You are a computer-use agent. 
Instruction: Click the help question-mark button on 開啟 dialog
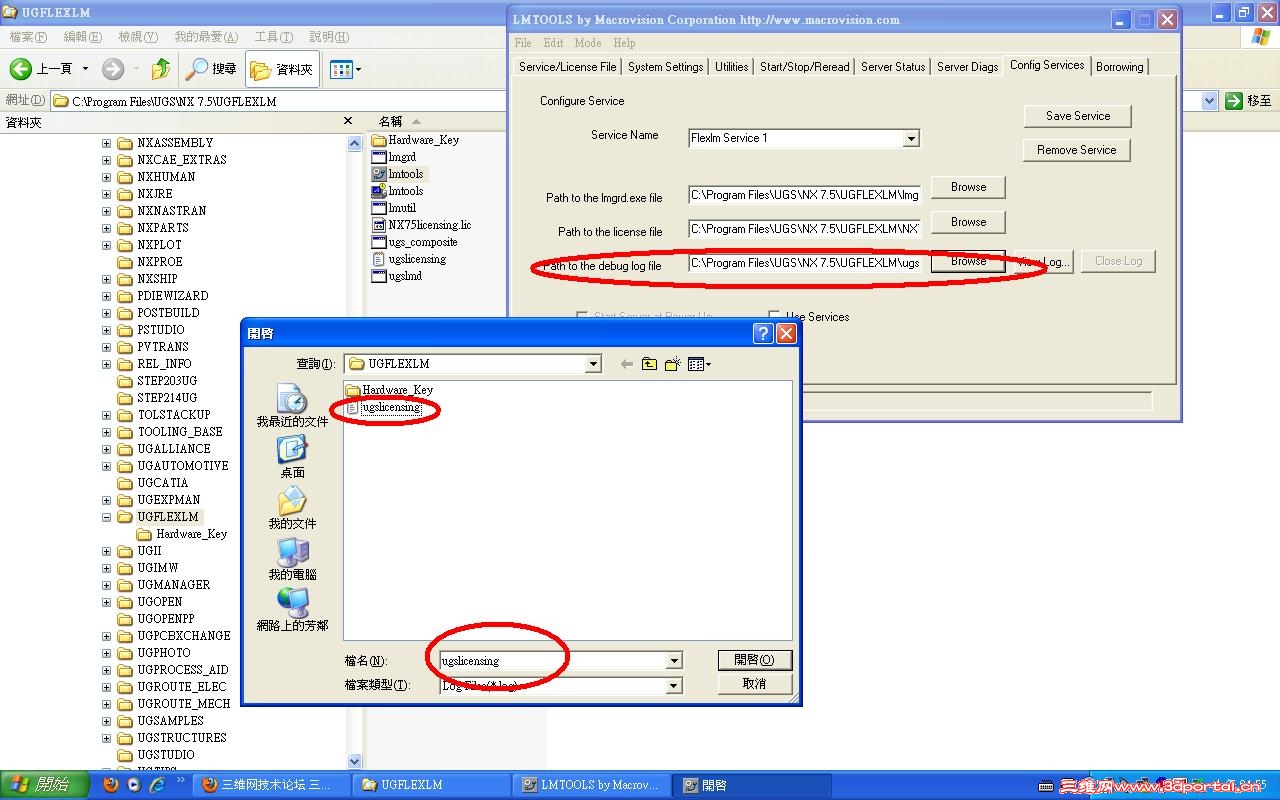[x=763, y=333]
